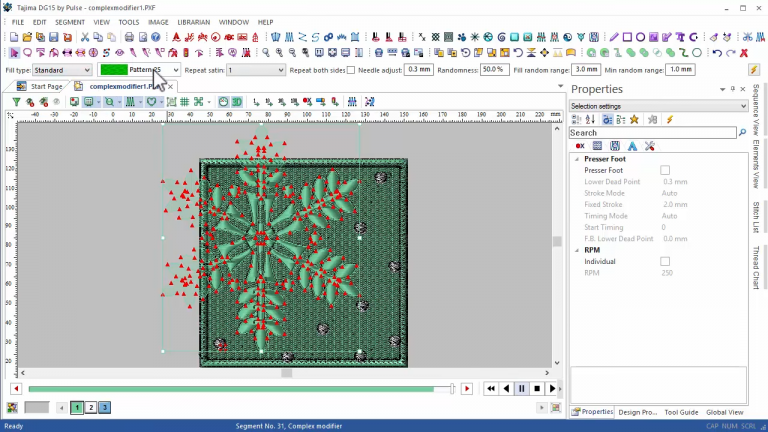Pause the stitch simulation playback
Image resolution: width=768 pixels, height=432 pixels.
(x=521, y=388)
